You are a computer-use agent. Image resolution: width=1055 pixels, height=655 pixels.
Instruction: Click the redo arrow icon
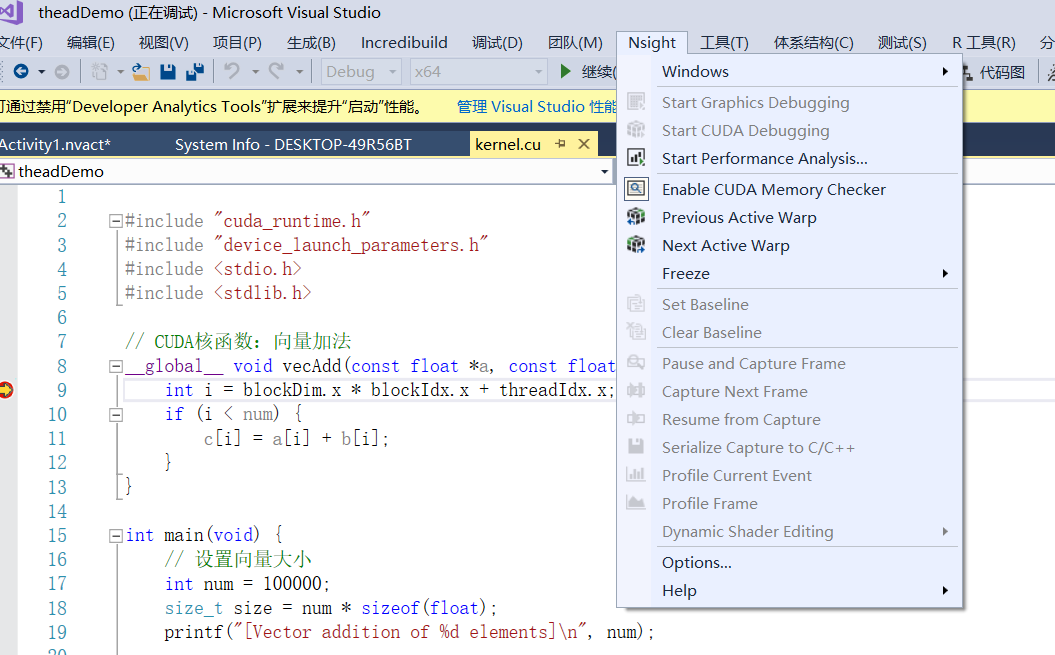point(277,71)
